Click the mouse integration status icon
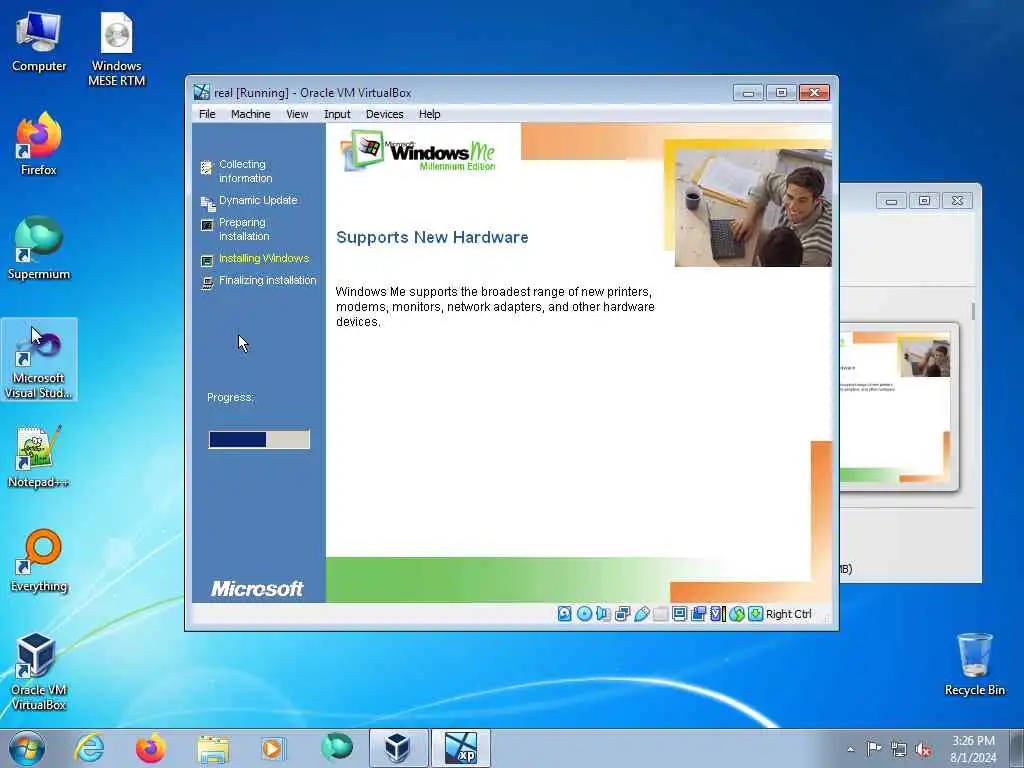The width and height of the screenshot is (1024, 768). (737, 614)
